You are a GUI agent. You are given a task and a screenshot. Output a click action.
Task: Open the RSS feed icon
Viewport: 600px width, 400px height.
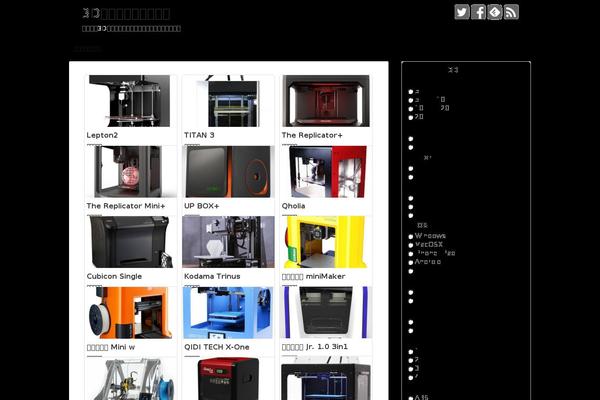pyautogui.click(x=511, y=12)
